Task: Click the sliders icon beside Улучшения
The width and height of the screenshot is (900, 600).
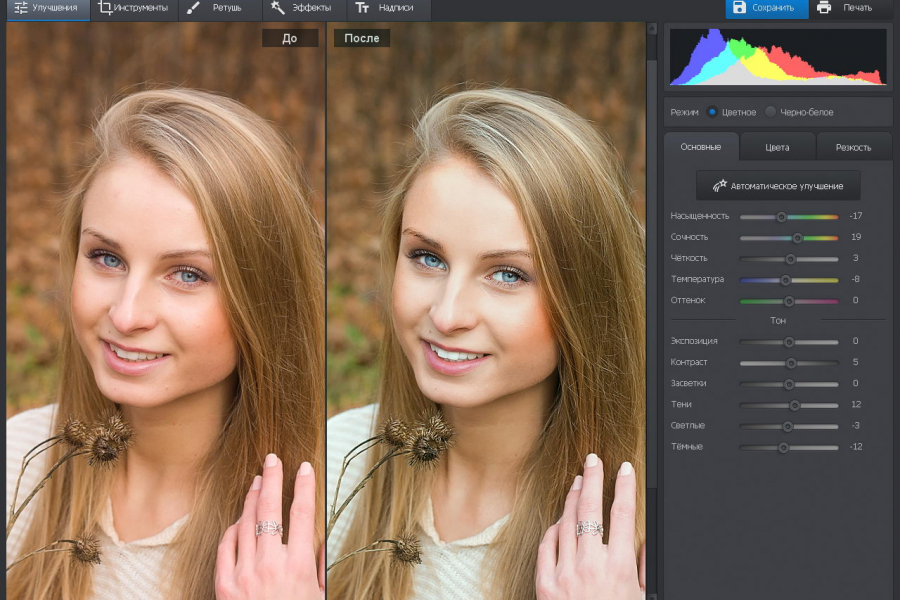Action: pos(21,7)
